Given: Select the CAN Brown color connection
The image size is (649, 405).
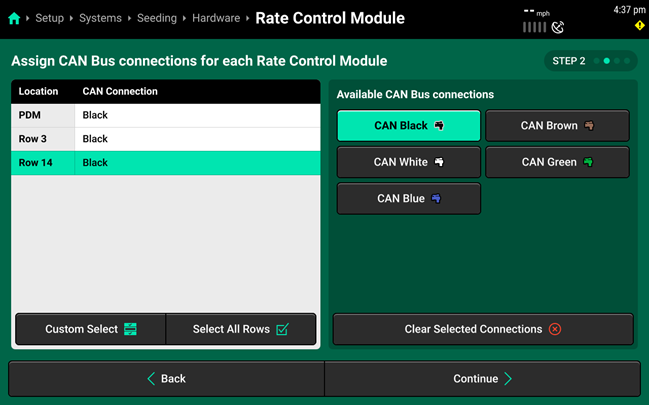Looking at the screenshot, I should pos(557,125).
